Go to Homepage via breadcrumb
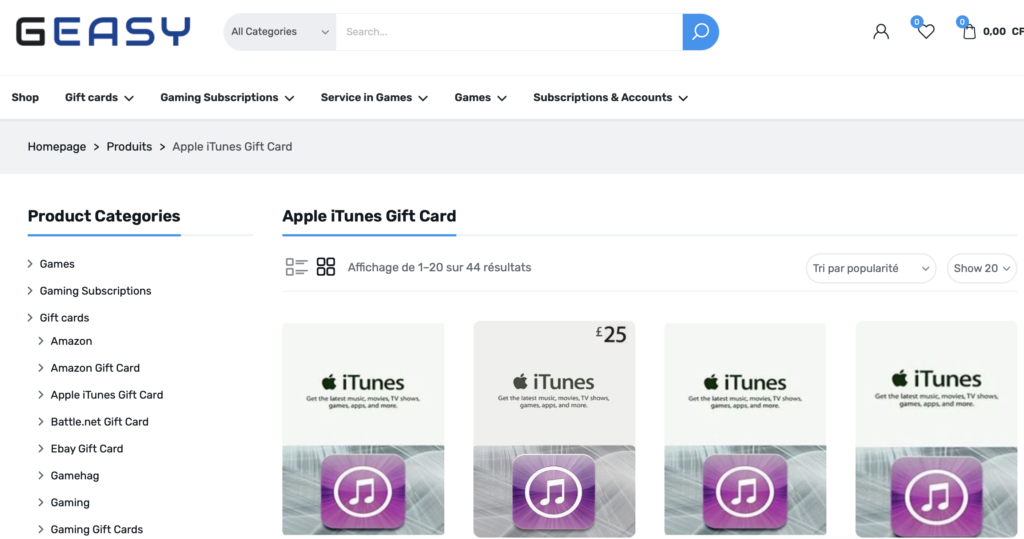1024x539 pixels. [57, 147]
